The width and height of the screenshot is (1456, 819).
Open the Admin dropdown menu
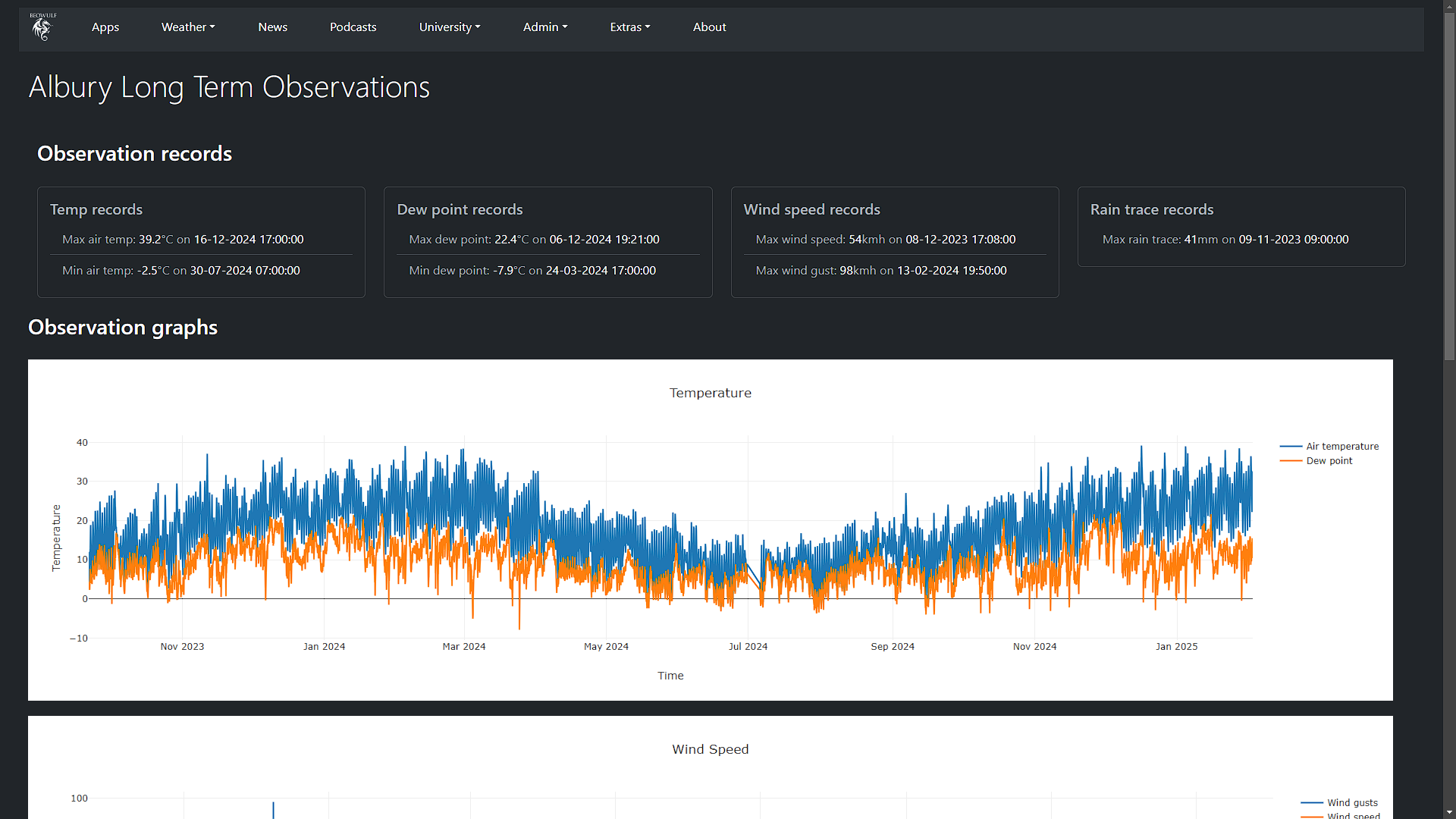[544, 27]
